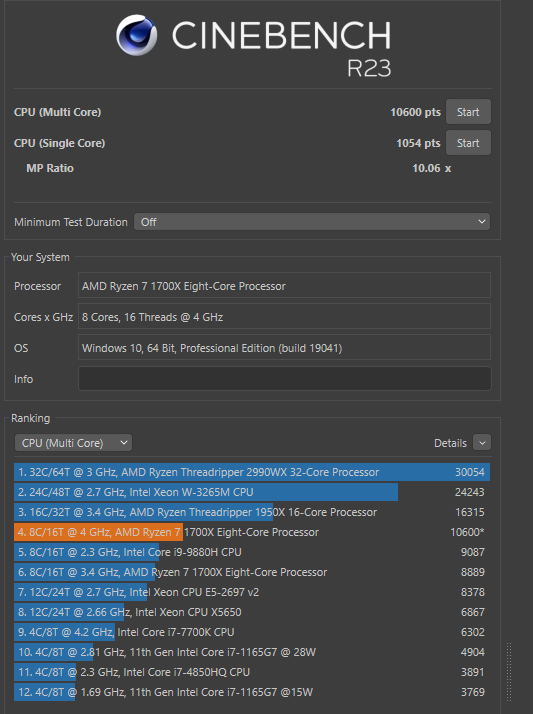Screen dimensions: 533x714
Task: Click the Cores x GHz field
Action: point(284,317)
